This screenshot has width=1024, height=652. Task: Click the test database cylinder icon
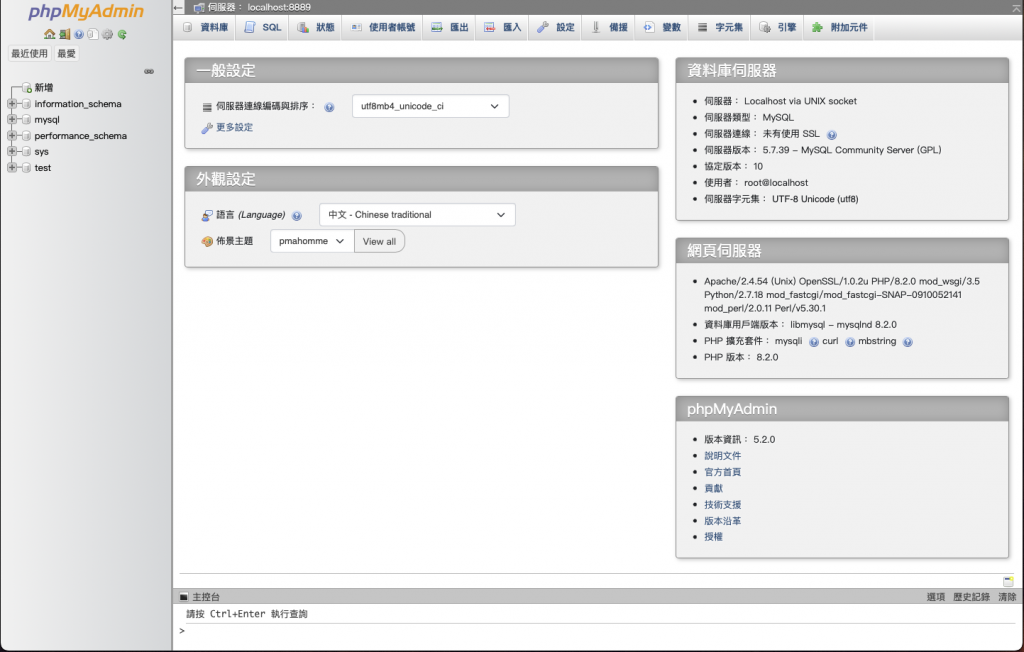click(26, 168)
